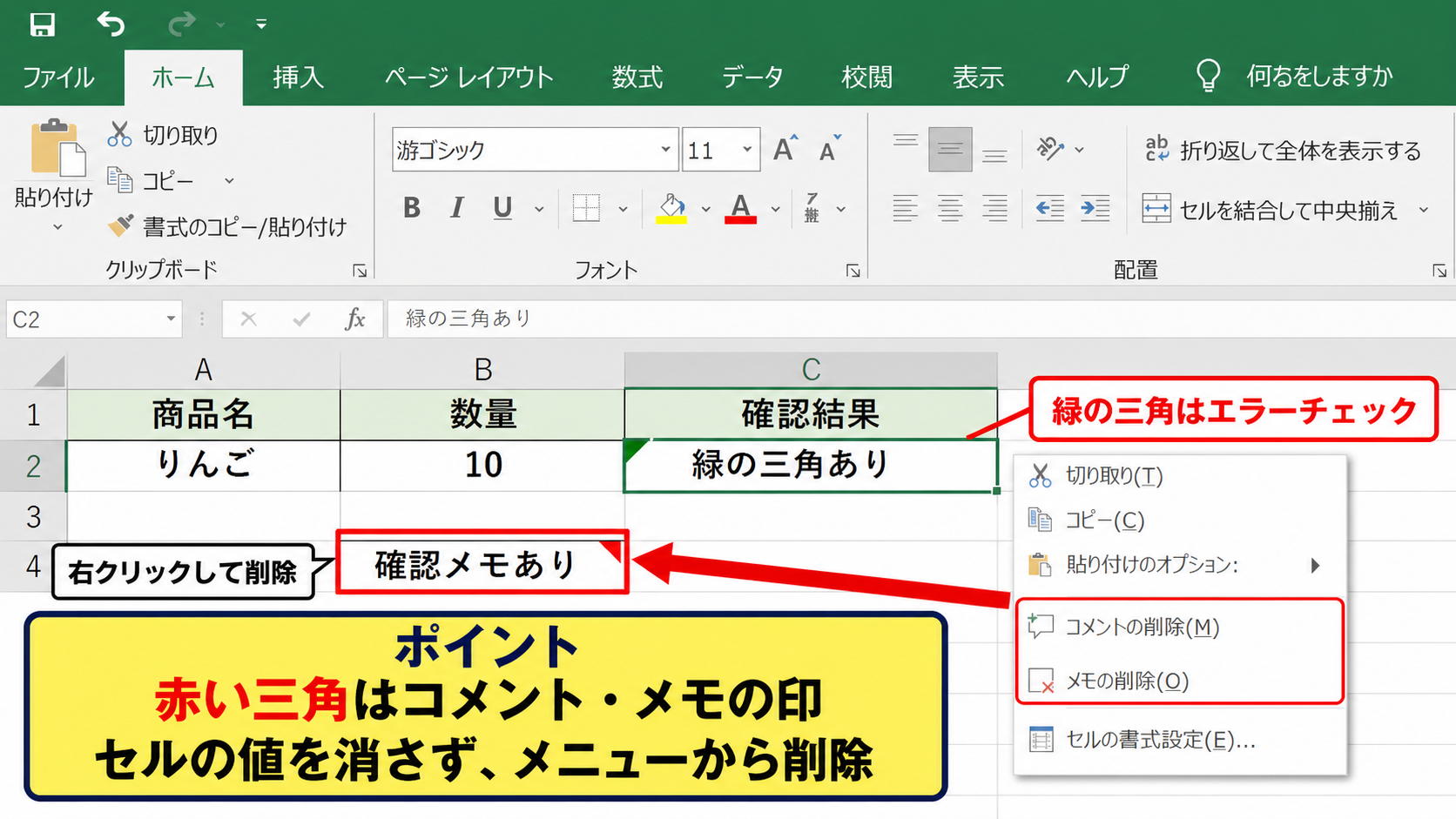This screenshot has height=819, width=1456.
Task: Expand the underline style arrow
Action: [x=539, y=209]
